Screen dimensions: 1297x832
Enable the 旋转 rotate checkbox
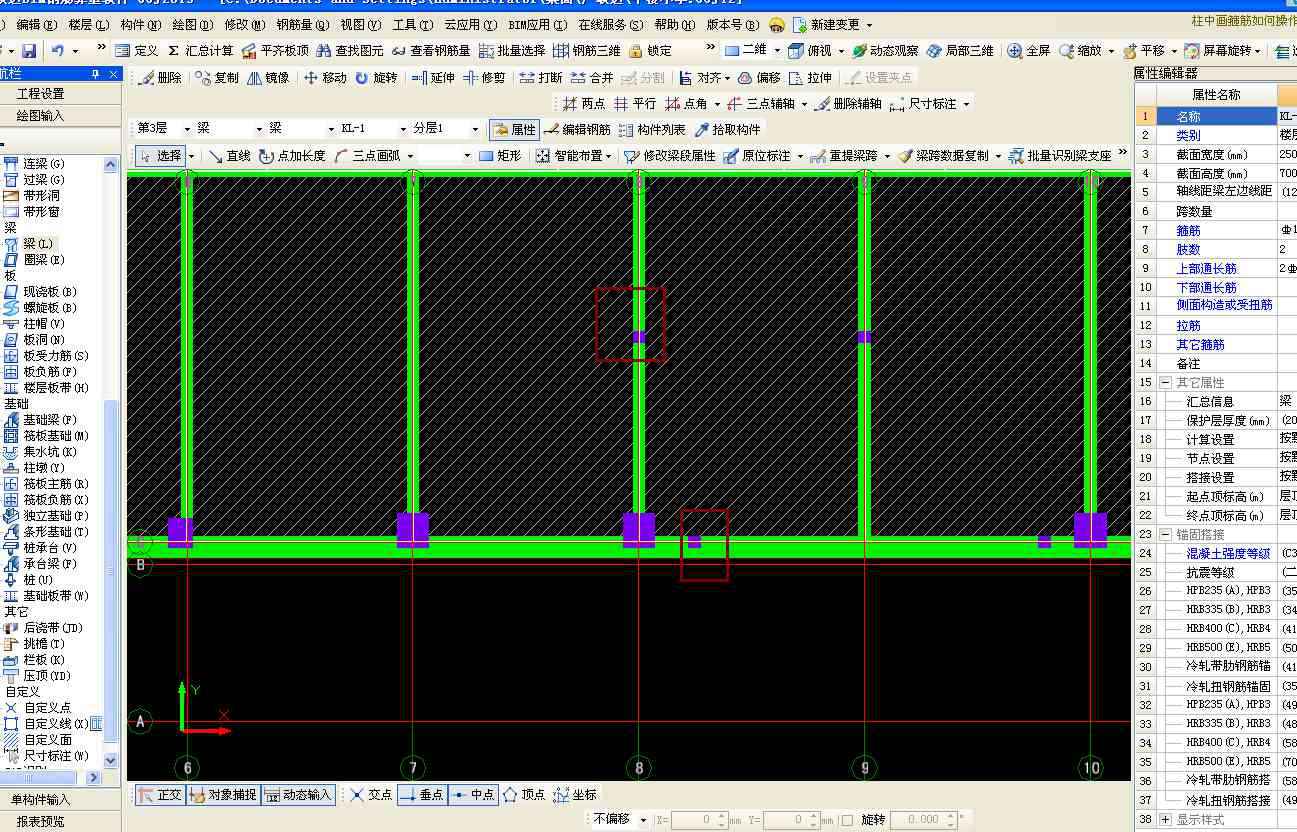point(847,820)
